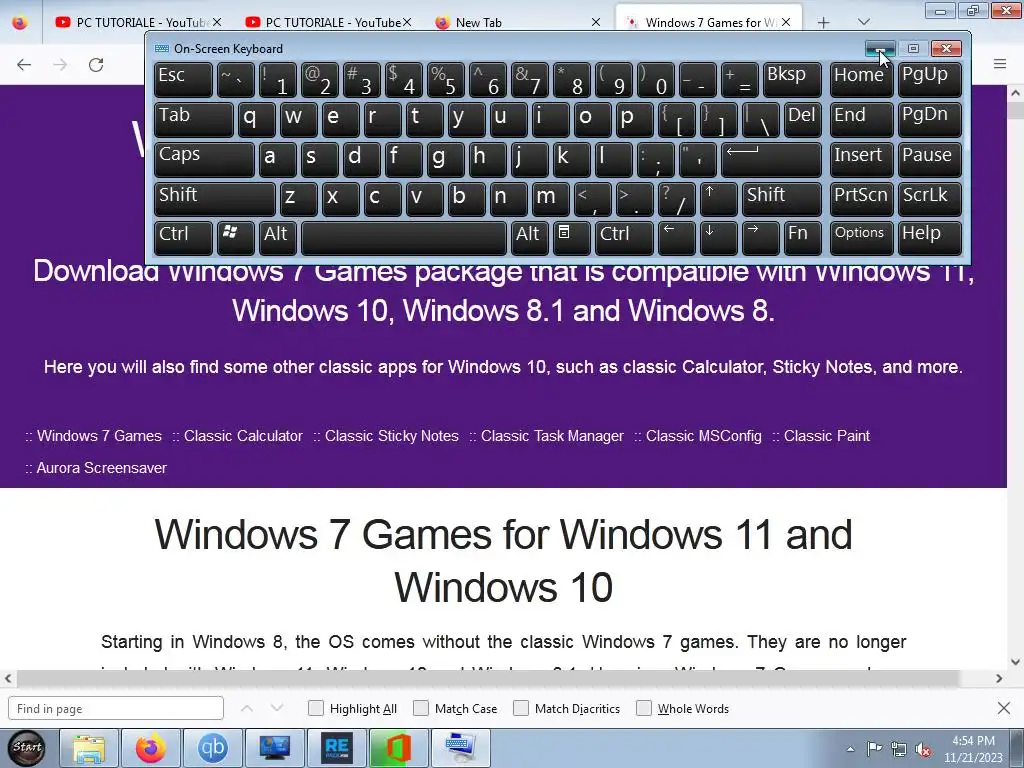Open the Classic Task Manager link
The width and height of the screenshot is (1024, 768).
point(552,436)
